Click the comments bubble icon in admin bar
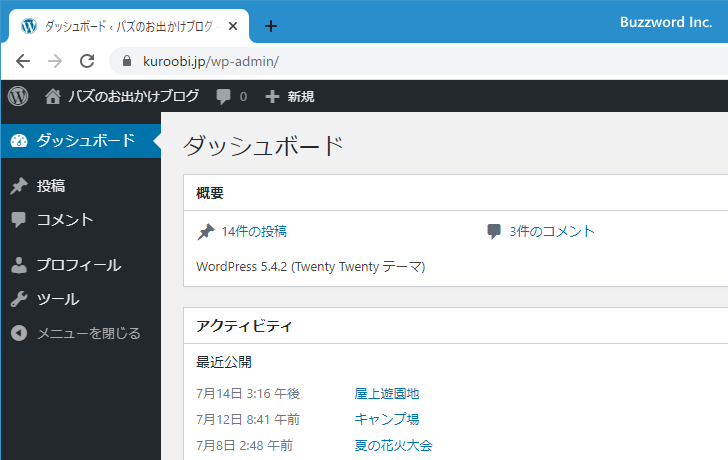The width and height of the screenshot is (728, 460). tap(224, 96)
